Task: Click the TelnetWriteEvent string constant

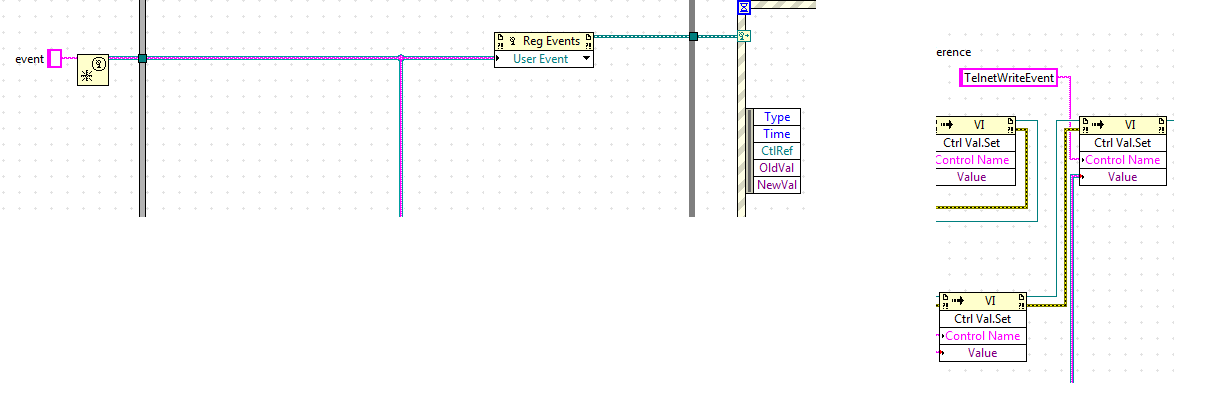Action: pyautogui.click(x=1008, y=77)
